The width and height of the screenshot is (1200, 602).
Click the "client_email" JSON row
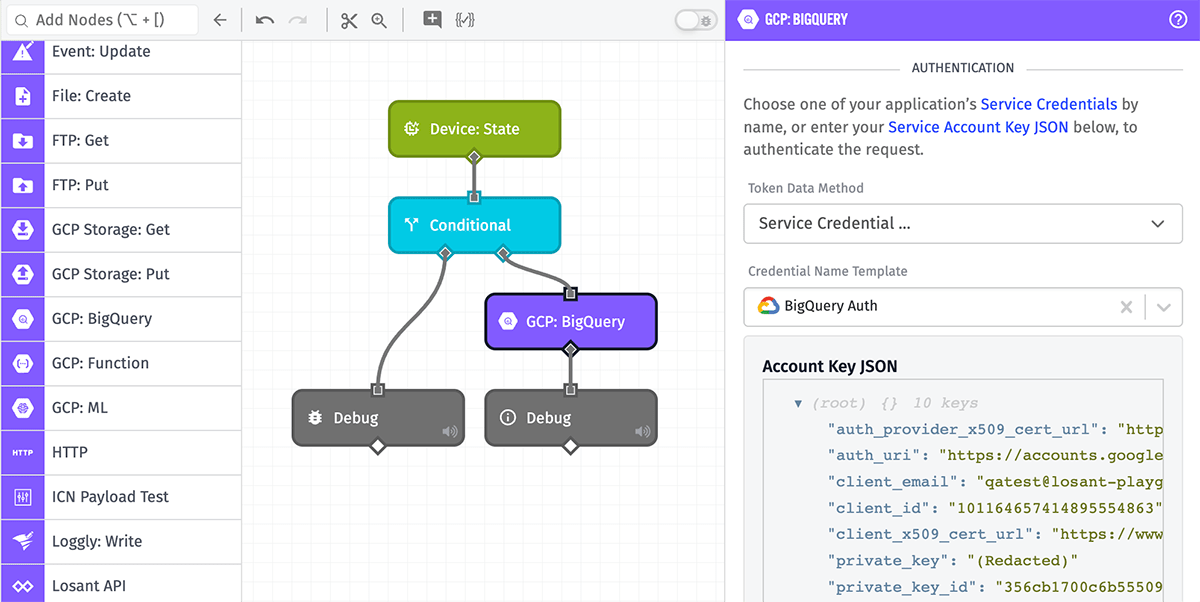point(995,482)
